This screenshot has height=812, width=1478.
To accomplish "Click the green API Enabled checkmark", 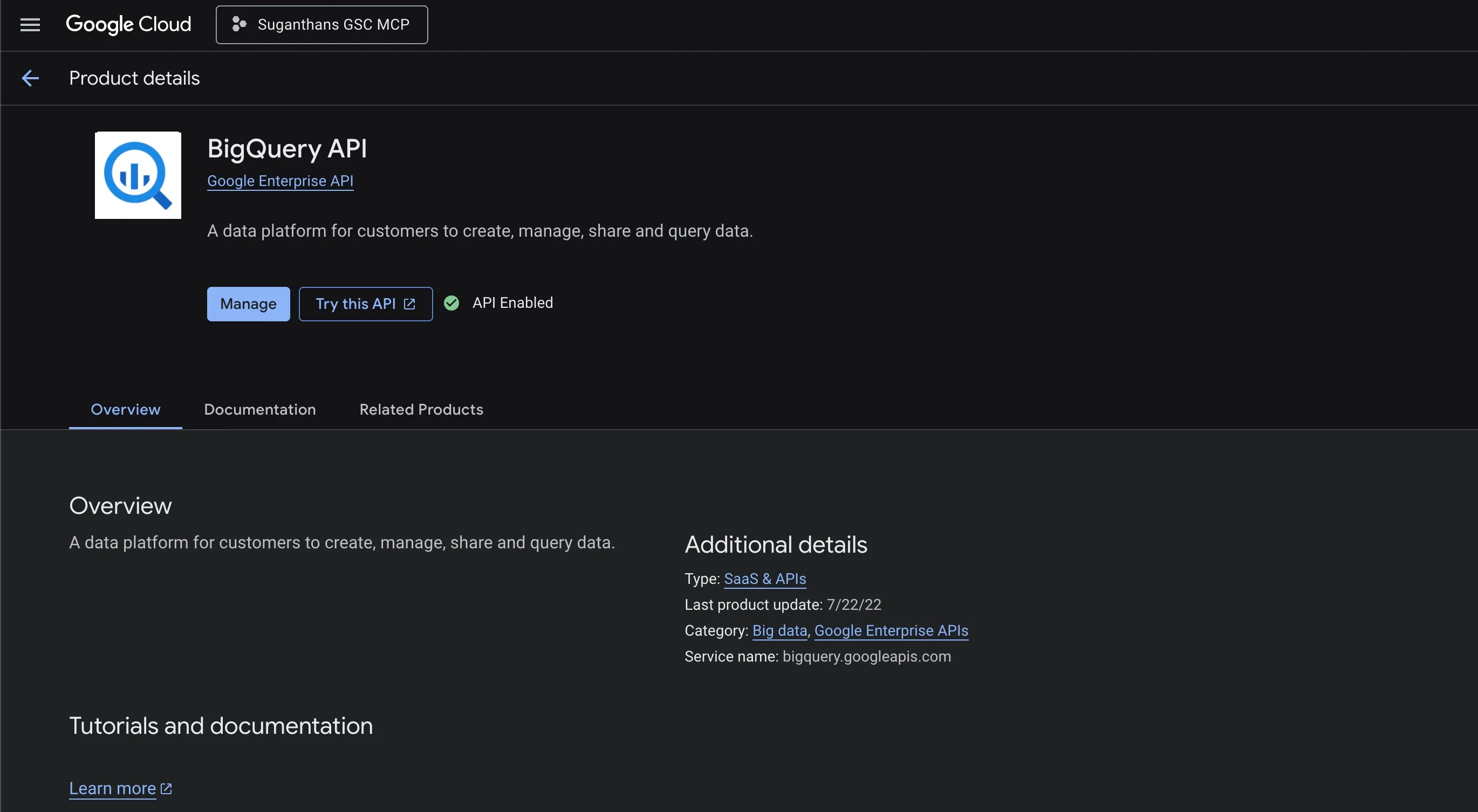I will pyautogui.click(x=451, y=303).
